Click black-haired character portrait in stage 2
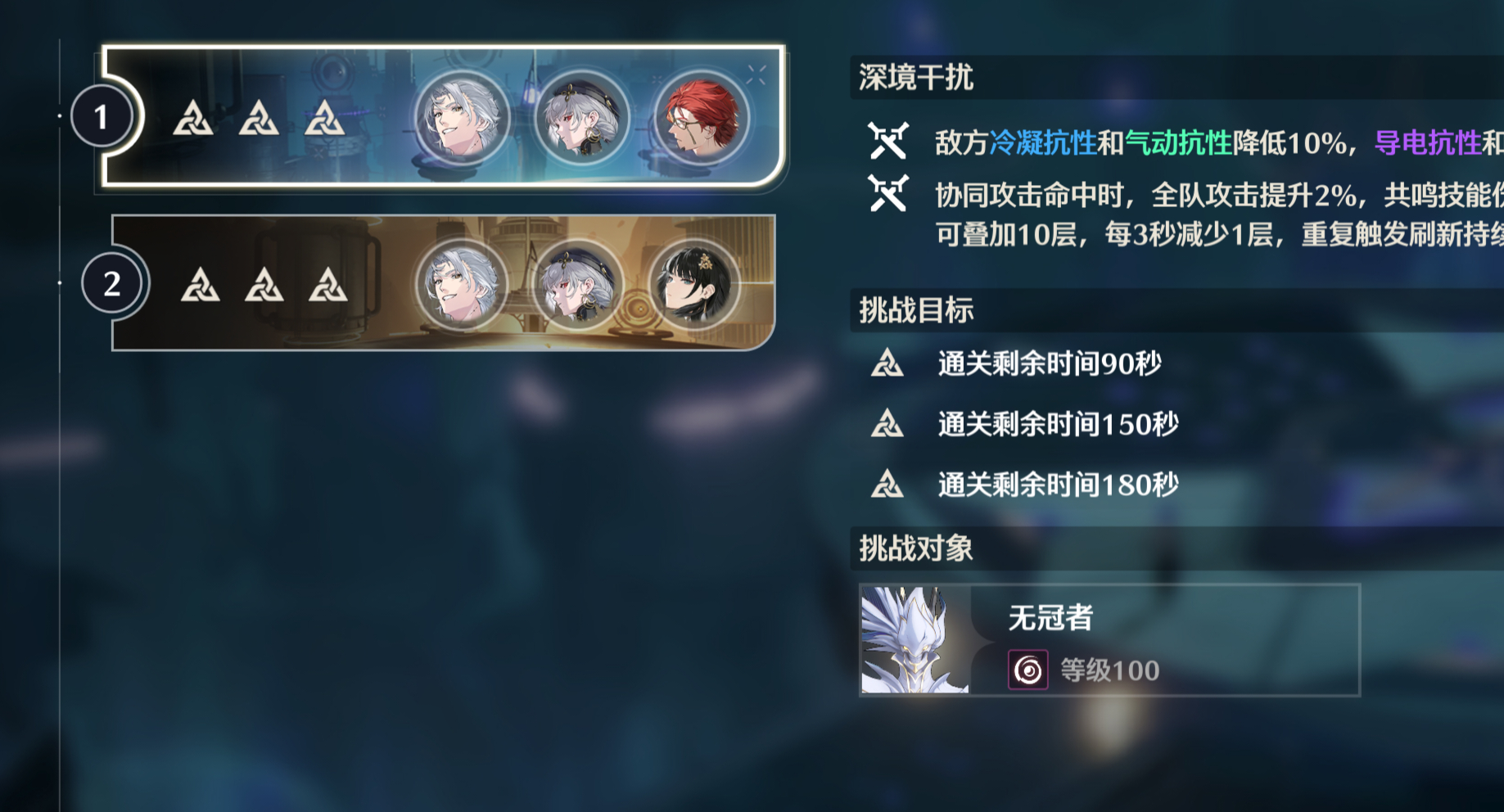 695,285
